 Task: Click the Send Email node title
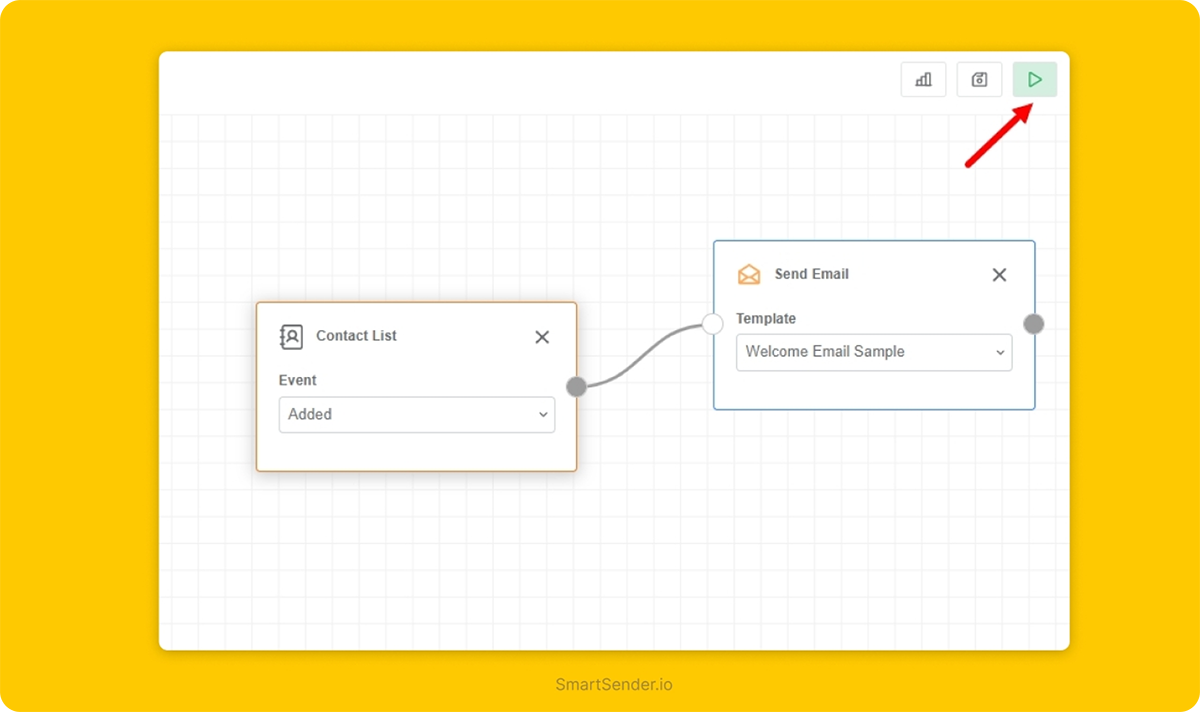coord(811,274)
